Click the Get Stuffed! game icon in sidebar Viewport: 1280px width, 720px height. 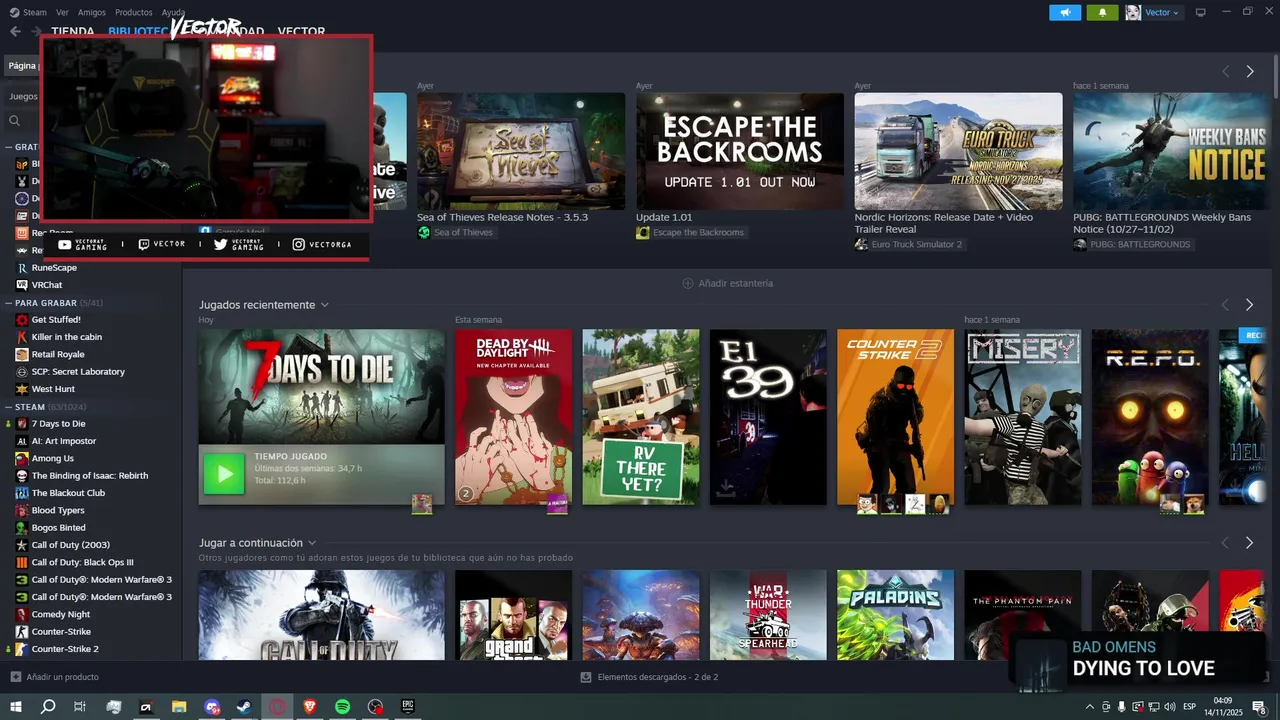pos(22,320)
